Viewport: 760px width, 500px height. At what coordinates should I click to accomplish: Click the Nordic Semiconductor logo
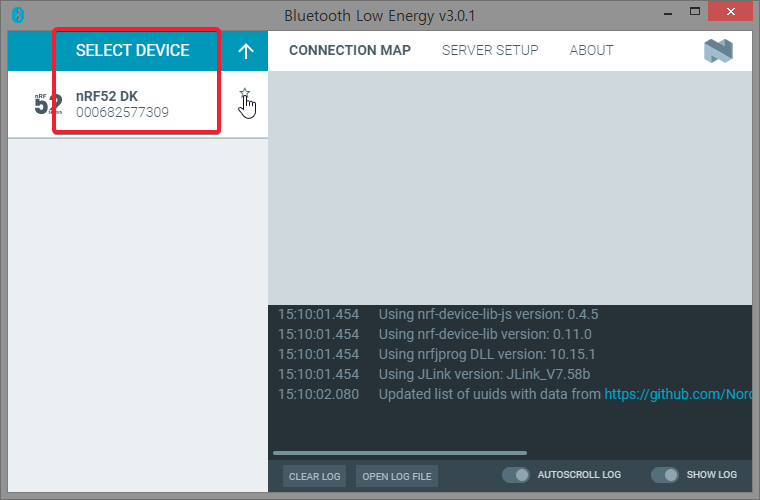pos(718,51)
